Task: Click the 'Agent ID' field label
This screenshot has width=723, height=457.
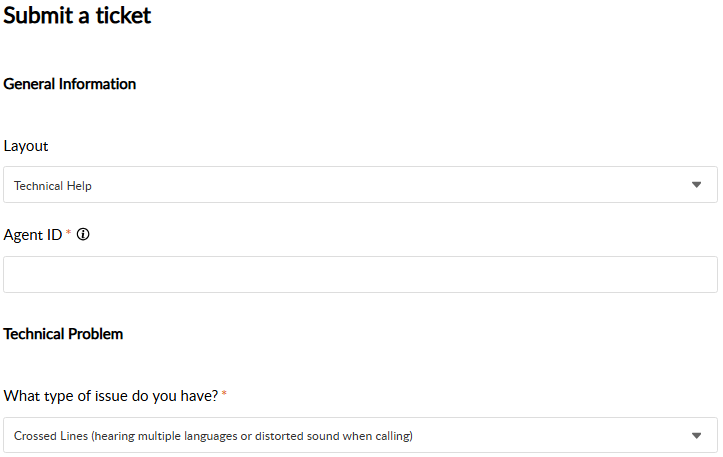Action: 33,235
